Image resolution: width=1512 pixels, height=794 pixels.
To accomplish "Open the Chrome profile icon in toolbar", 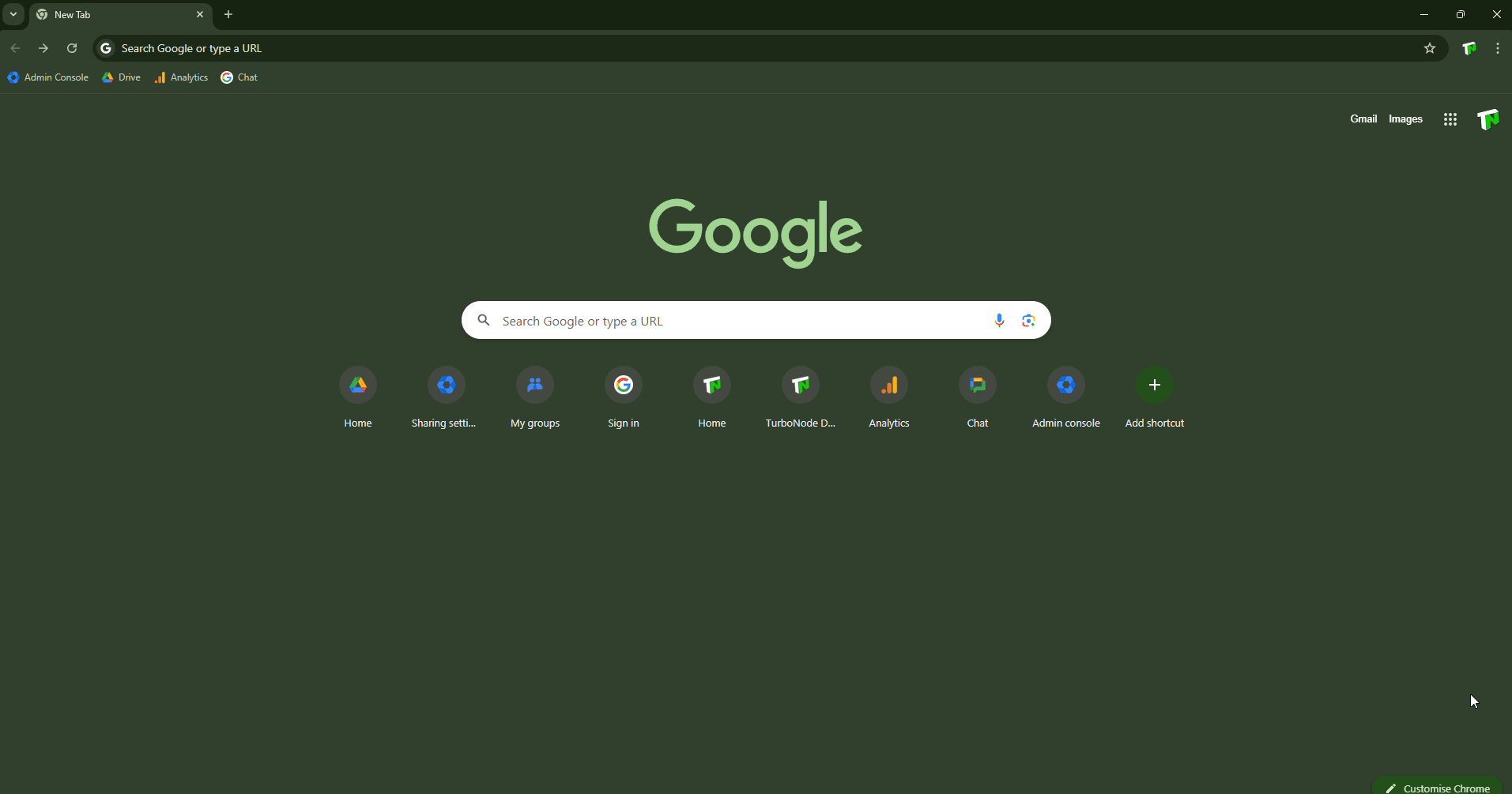I will (x=1469, y=48).
